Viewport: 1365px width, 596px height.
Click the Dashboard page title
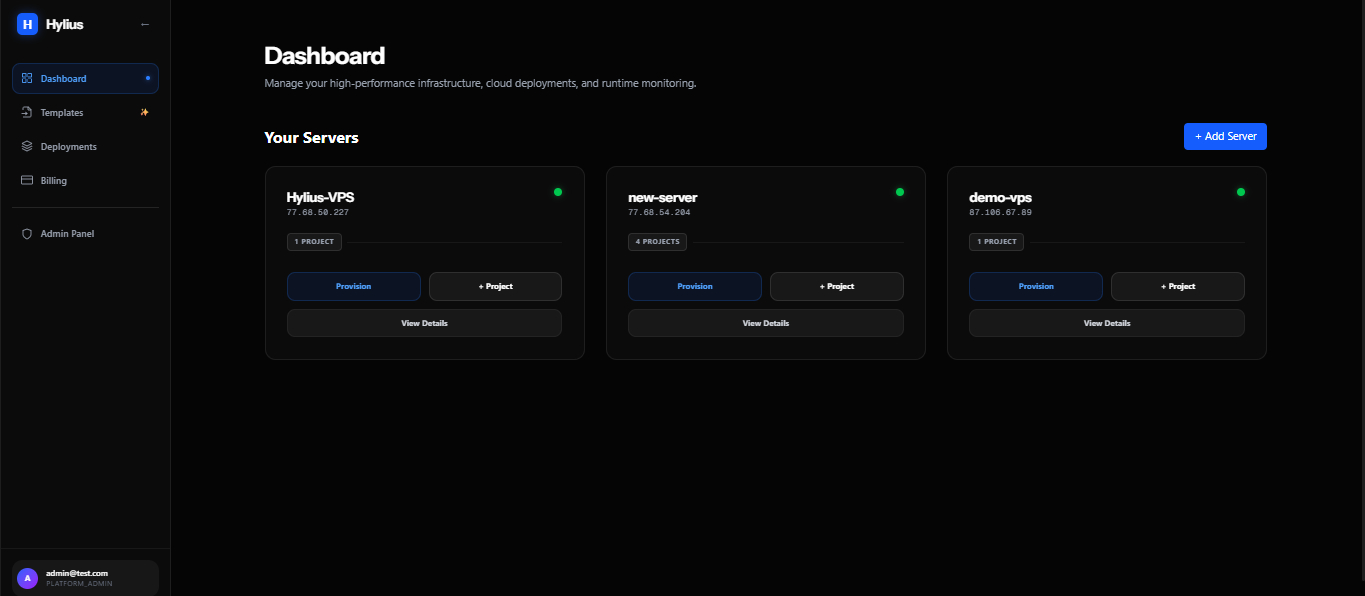[x=324, y=55]
